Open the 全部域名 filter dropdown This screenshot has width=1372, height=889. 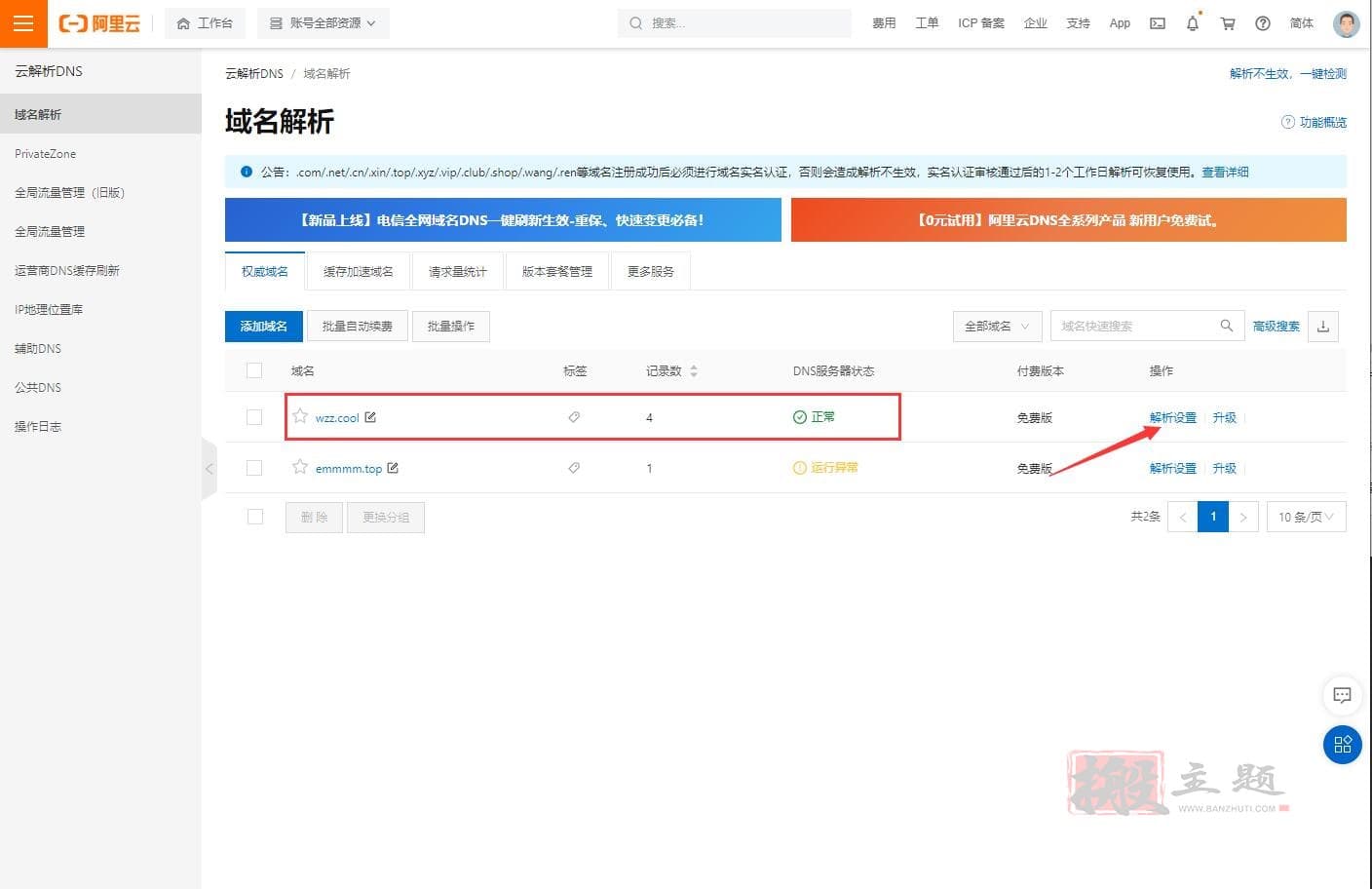coord(997,327)
